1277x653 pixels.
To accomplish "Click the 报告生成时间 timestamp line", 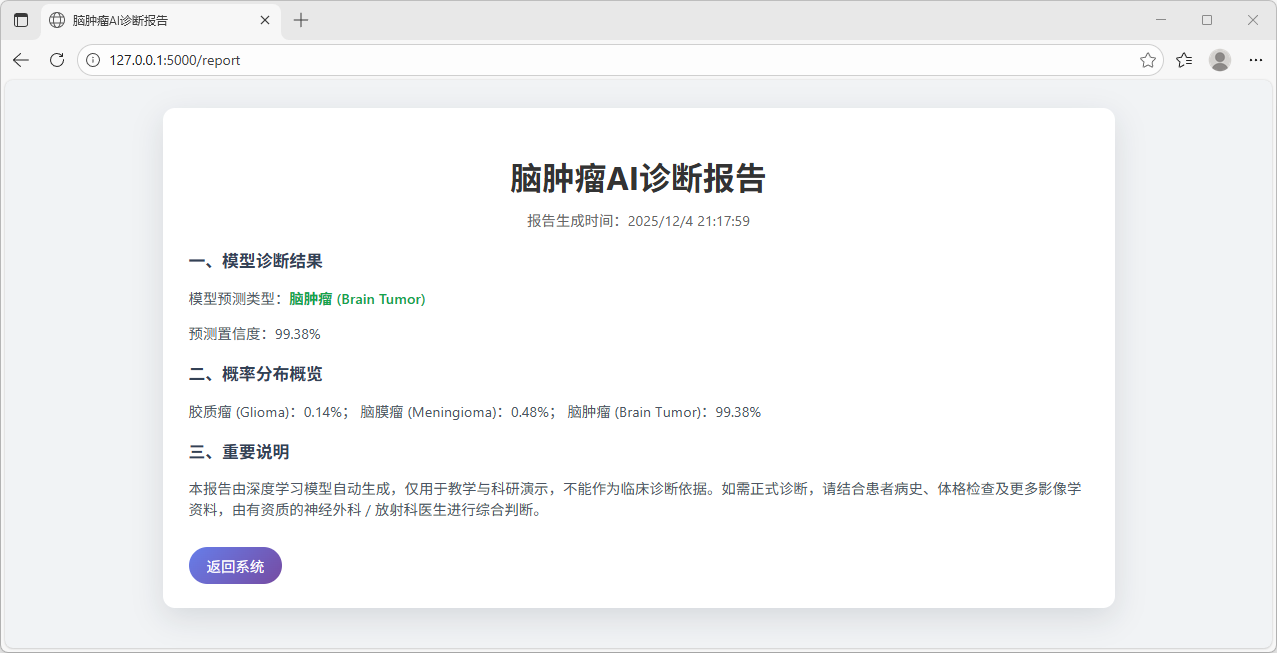I will coord(638,221).
